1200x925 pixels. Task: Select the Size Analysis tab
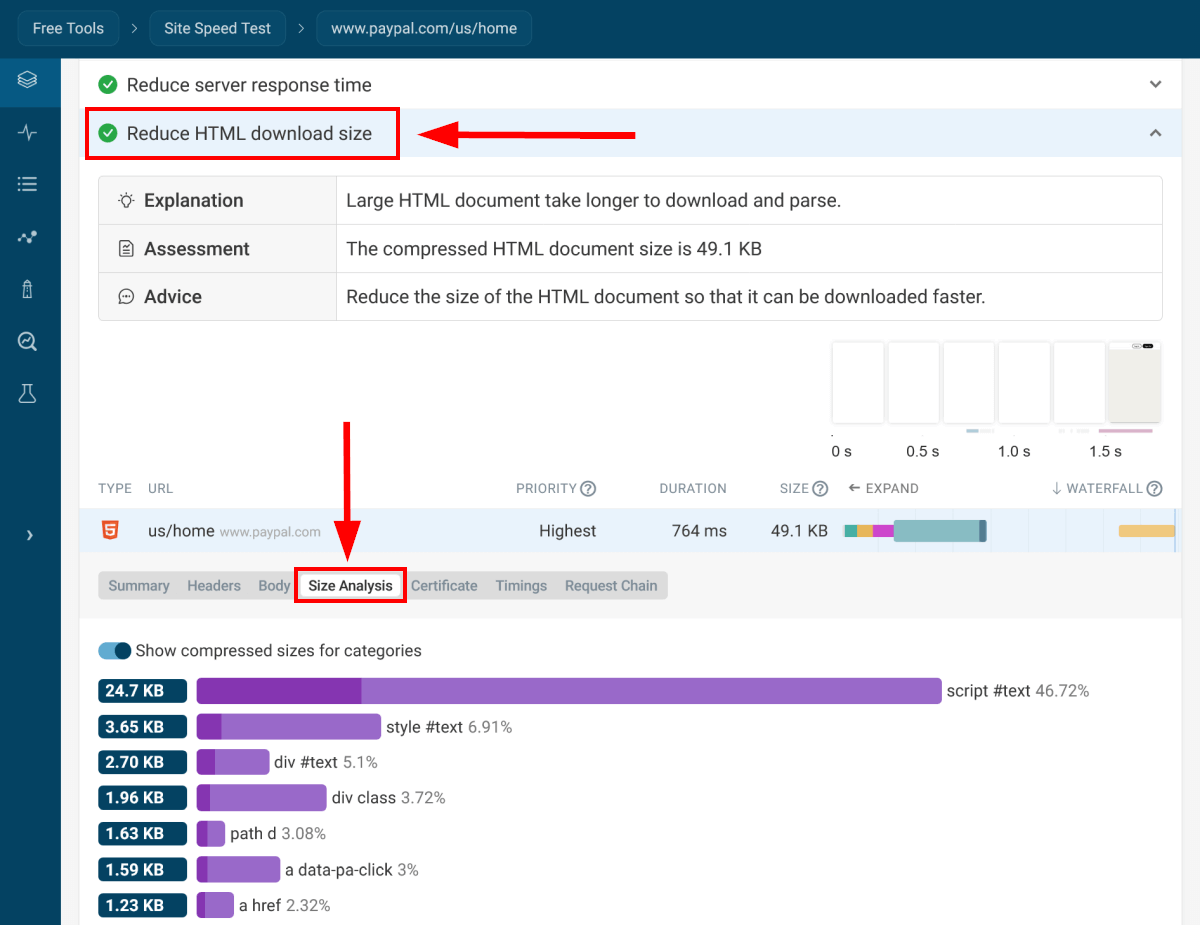(350, 586)
